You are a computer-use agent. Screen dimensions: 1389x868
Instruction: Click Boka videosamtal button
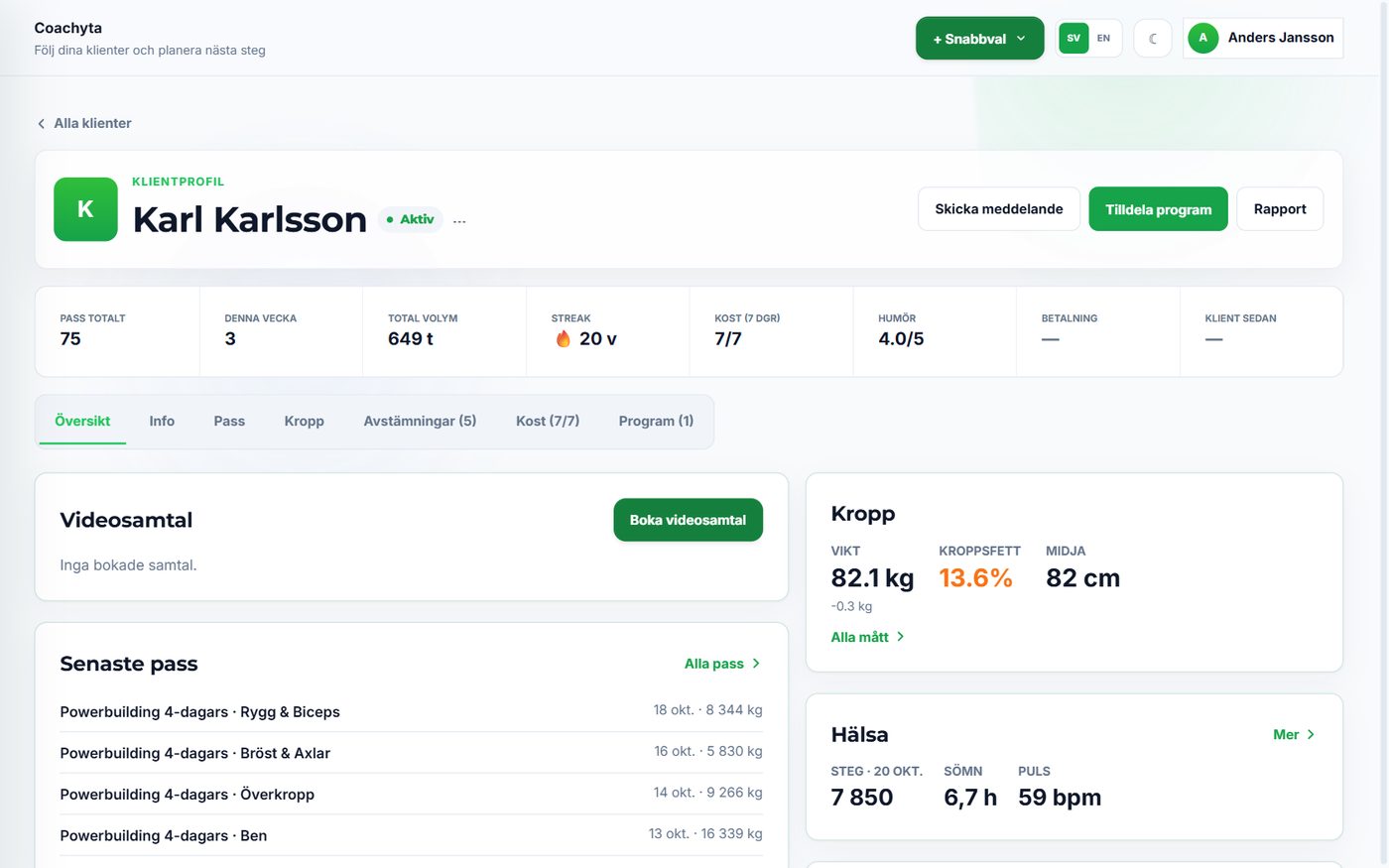point(688,520)
